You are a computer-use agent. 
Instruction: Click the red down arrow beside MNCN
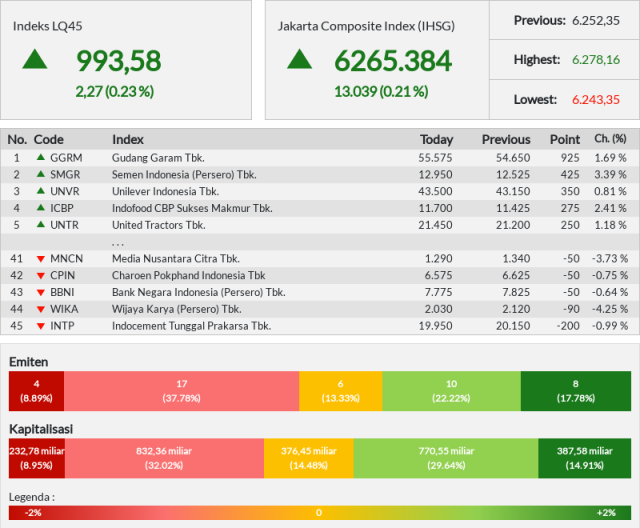[x=41, y=259]
